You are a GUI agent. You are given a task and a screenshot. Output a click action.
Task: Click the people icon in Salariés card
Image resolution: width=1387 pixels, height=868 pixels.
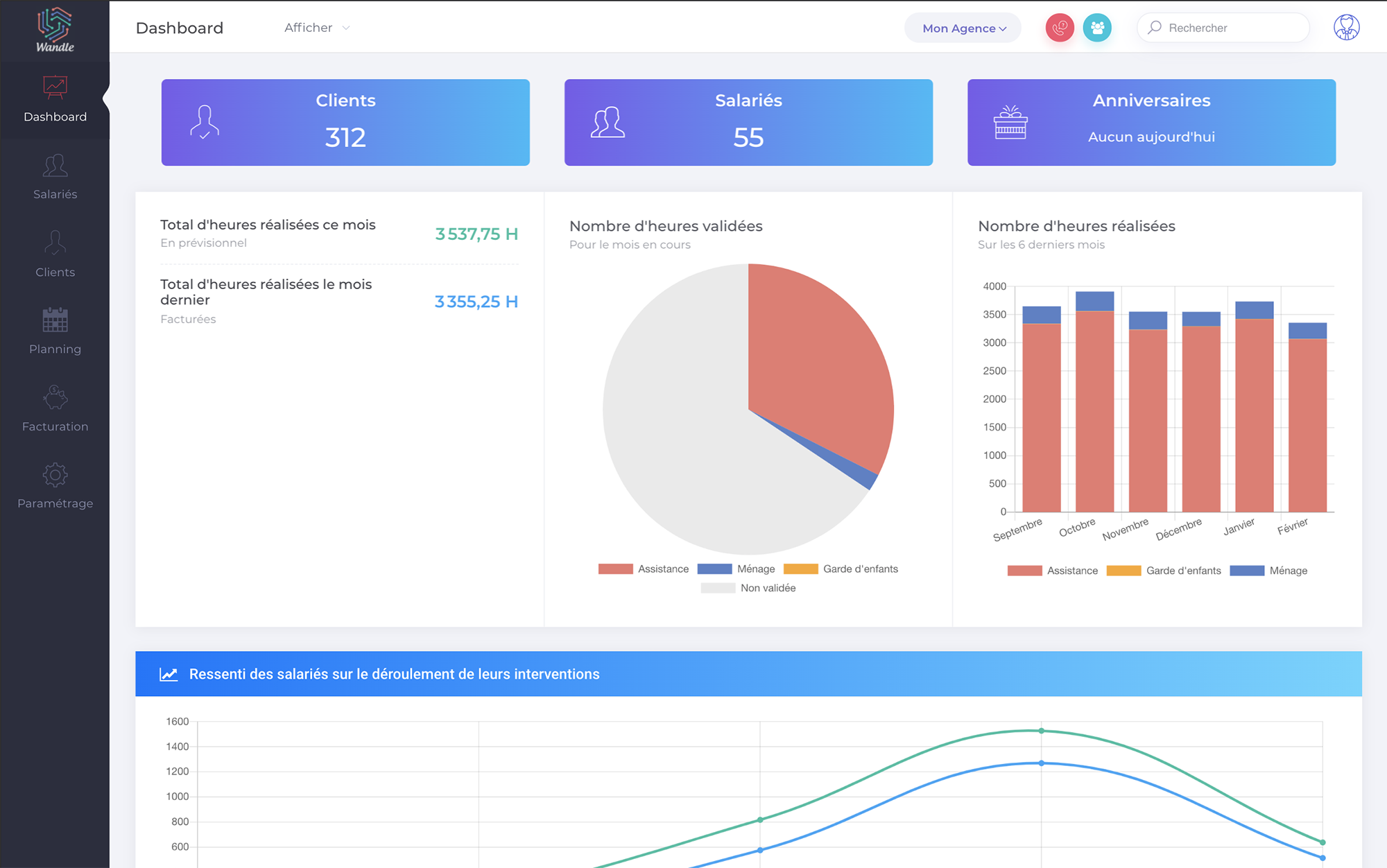[608, 122]
